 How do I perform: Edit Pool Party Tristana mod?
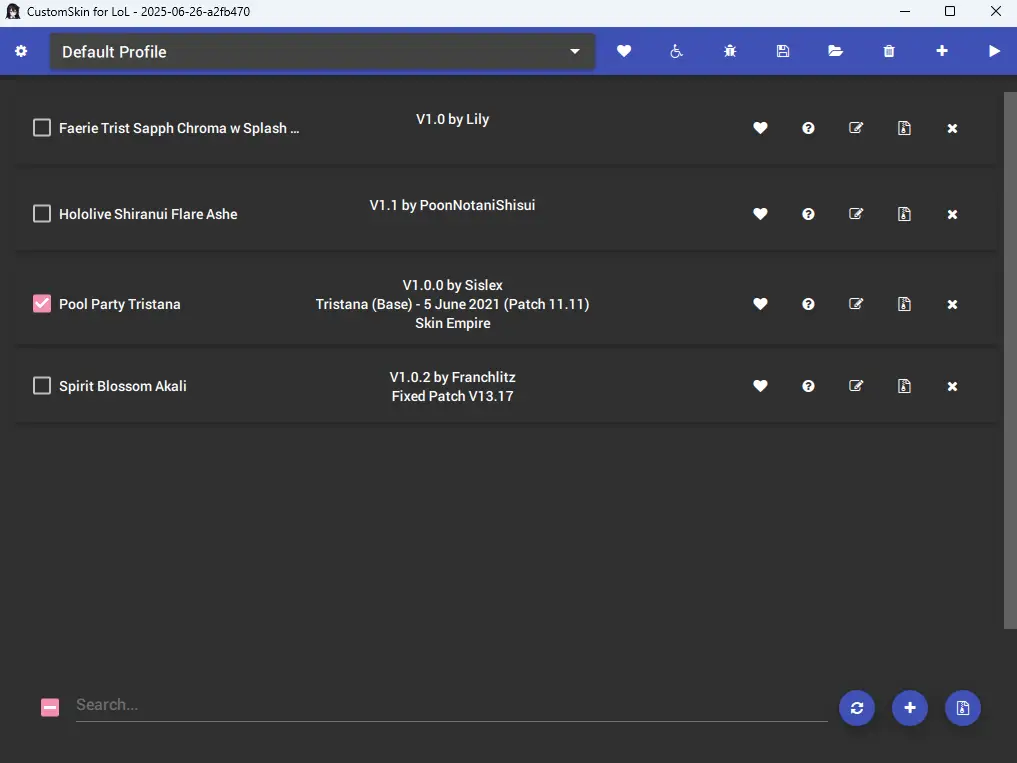coord(856,304)
